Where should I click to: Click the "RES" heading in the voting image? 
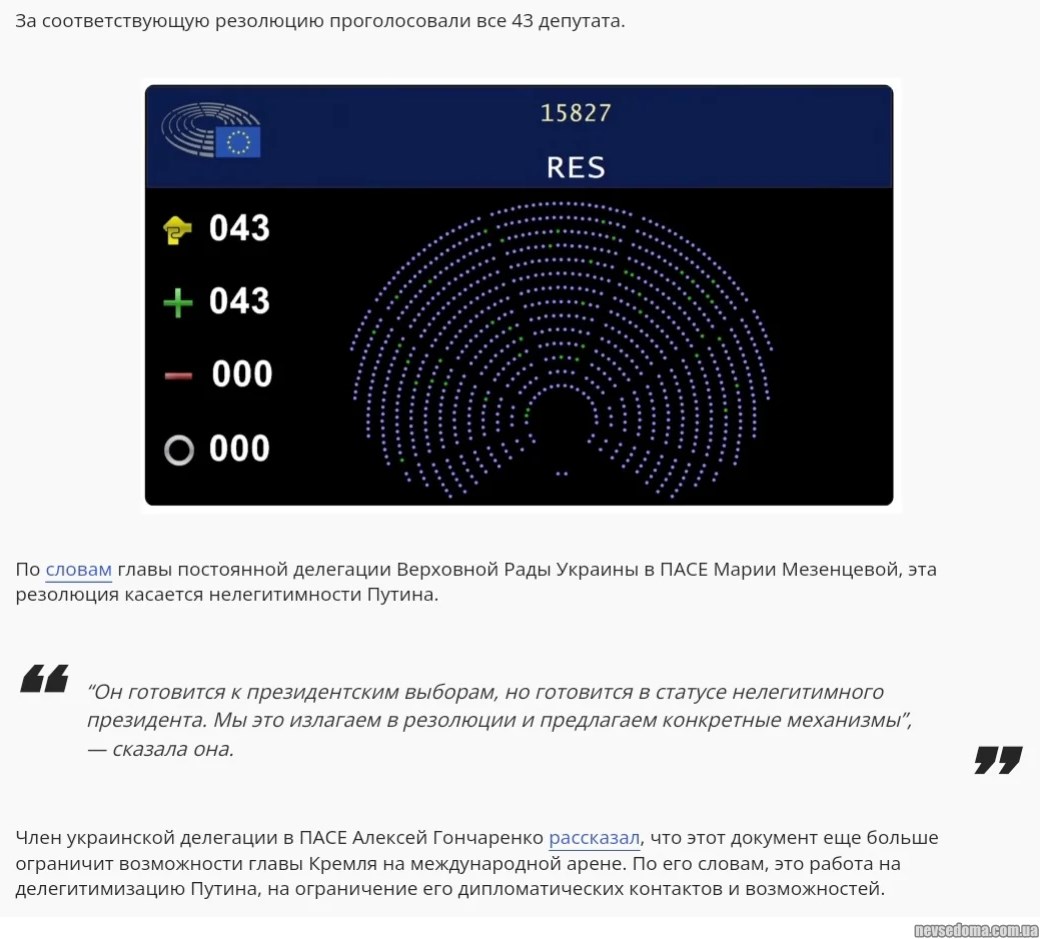coord(575,167)
